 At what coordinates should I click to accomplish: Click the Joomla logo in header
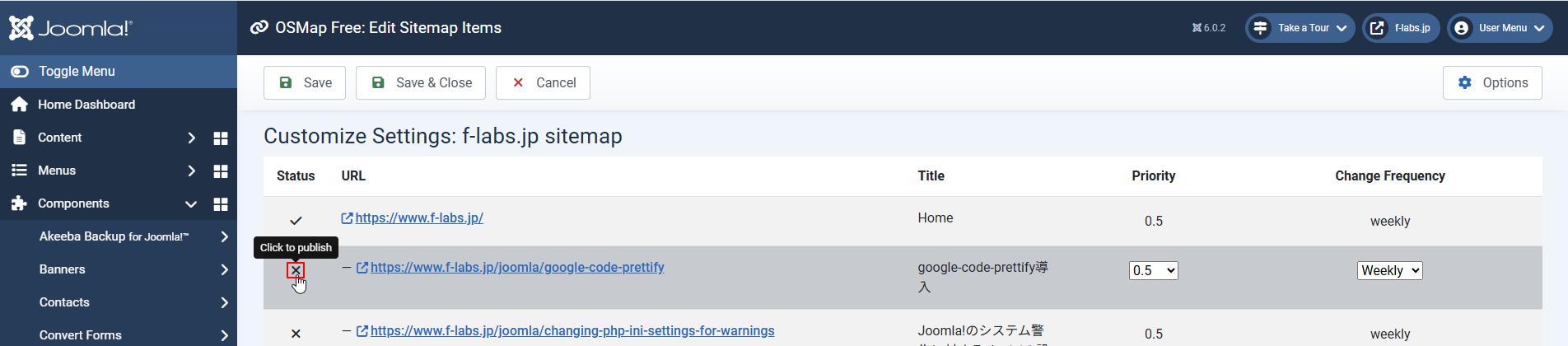(x=70, y=28)
